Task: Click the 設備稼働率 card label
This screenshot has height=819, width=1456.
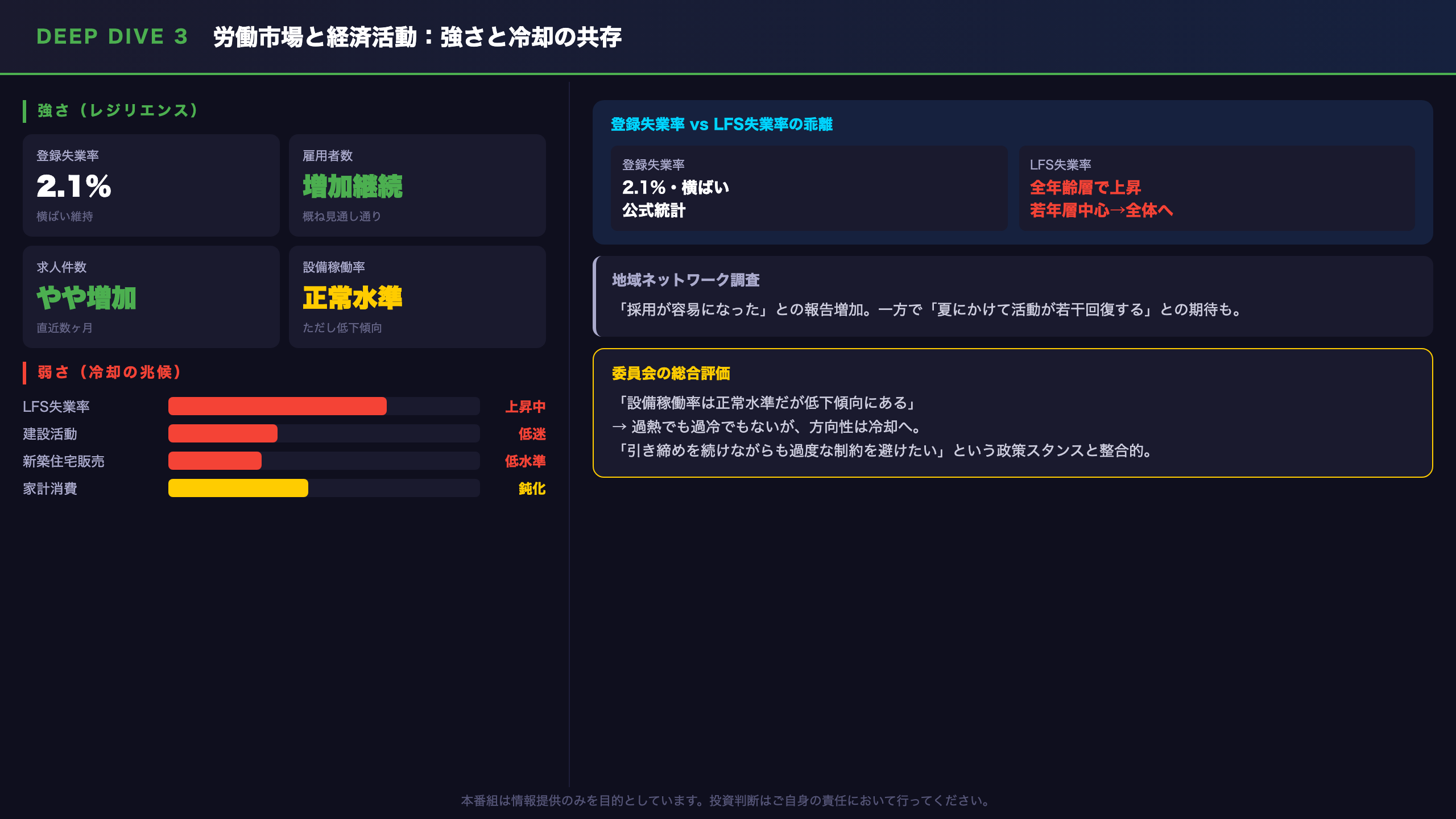Action: click(x=334, y=267)
